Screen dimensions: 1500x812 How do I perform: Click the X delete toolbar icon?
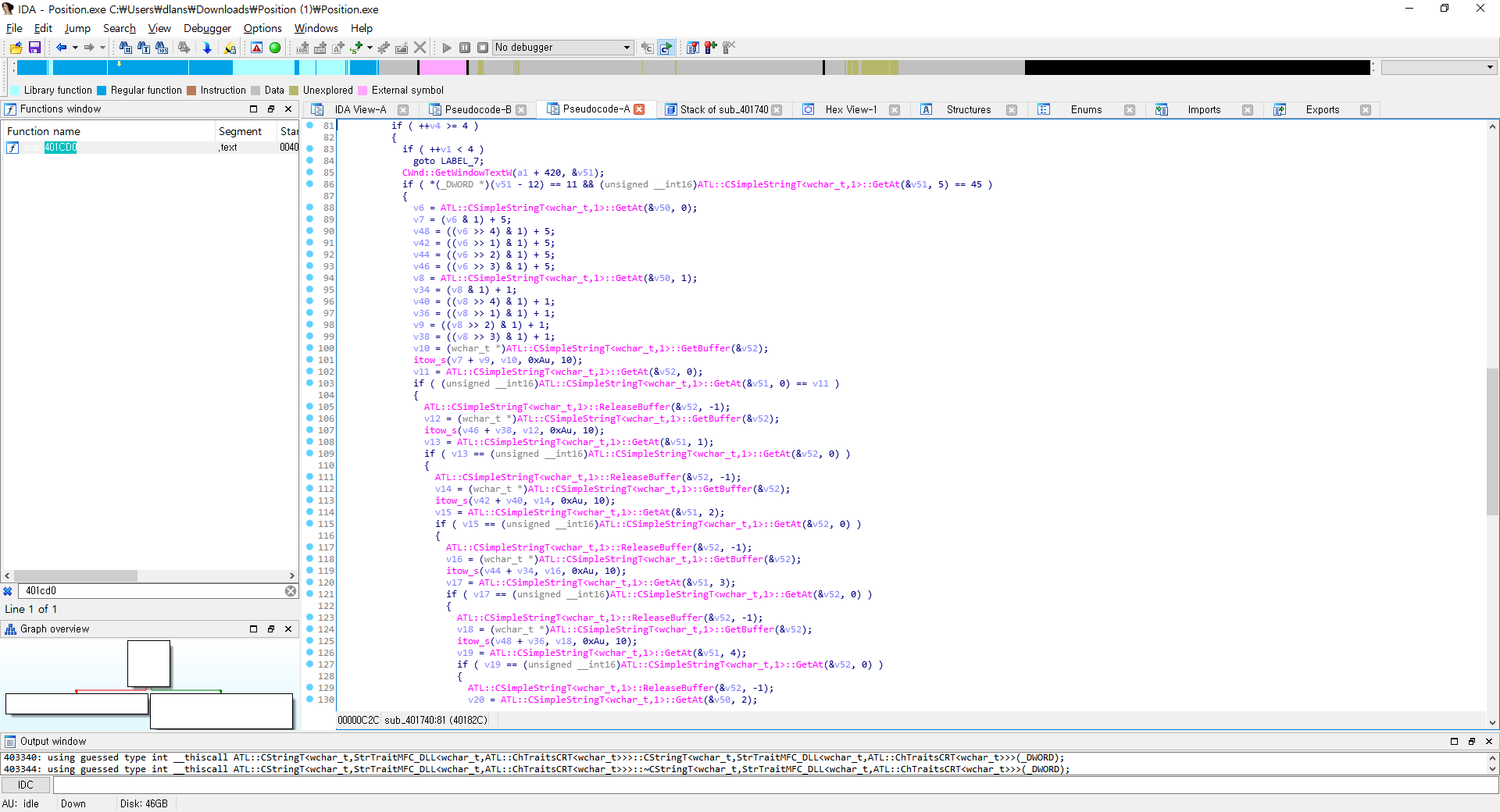pyautogui.click(x=420, y=48)
